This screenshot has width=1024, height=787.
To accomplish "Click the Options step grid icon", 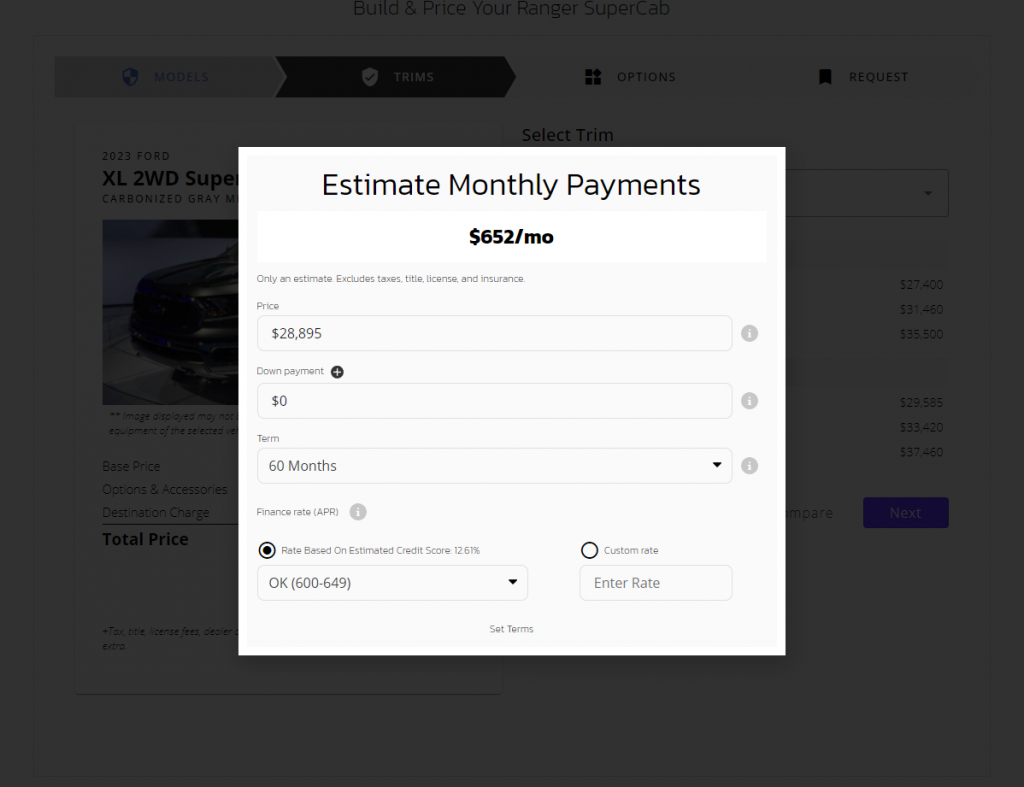I will (593, 77).
